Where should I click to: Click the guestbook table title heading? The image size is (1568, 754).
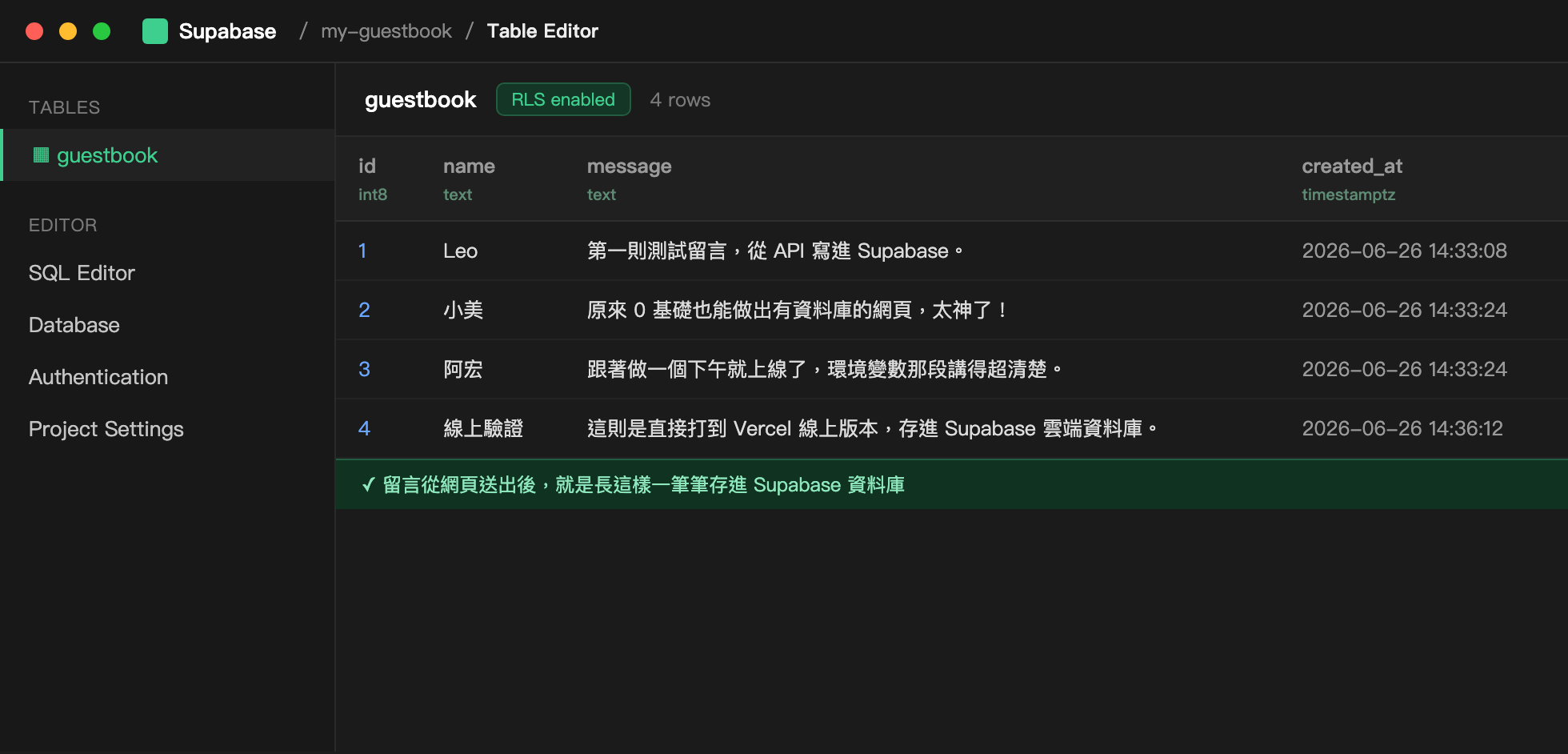click(x=421, y=99)
